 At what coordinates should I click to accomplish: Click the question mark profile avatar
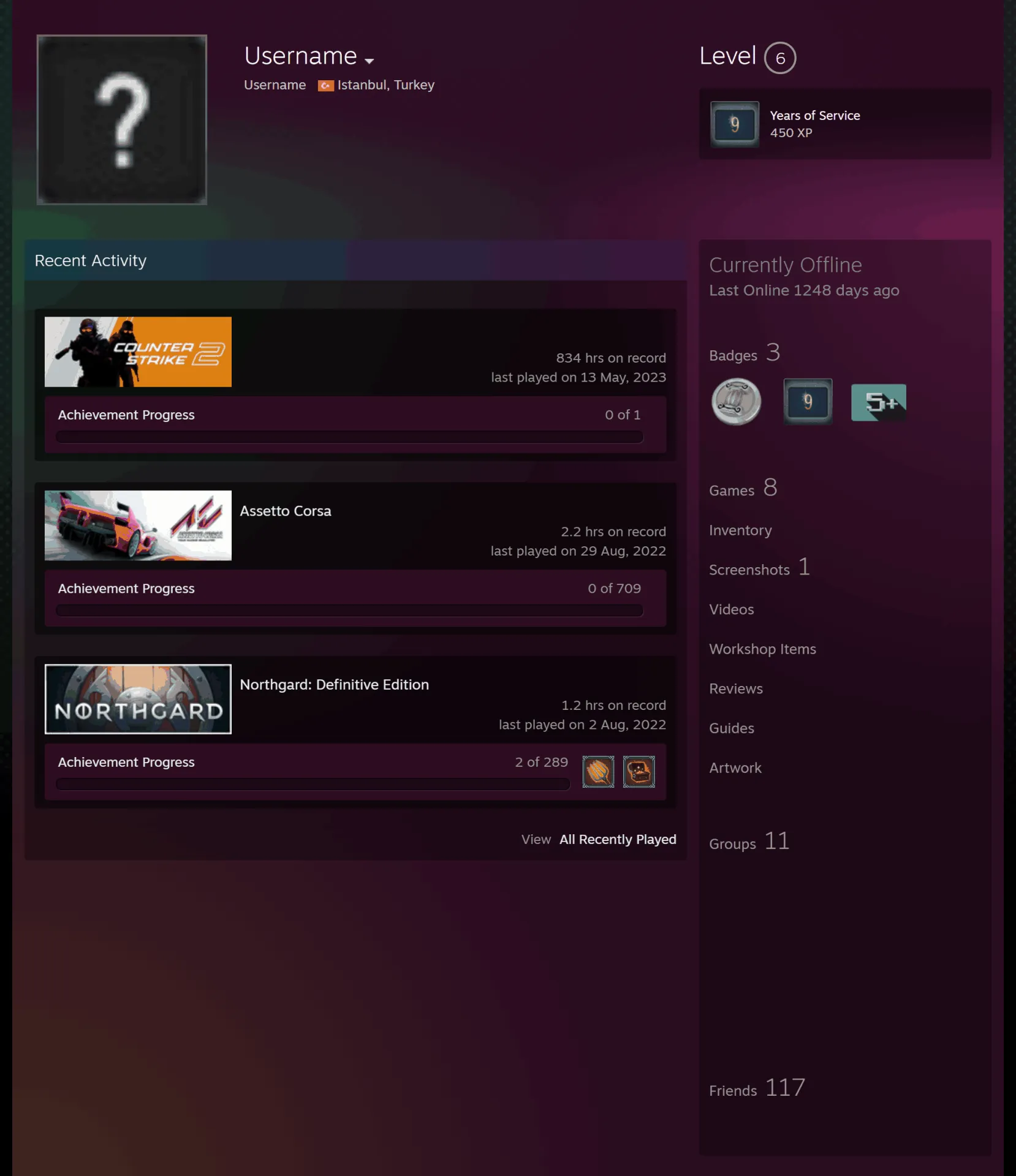[122, 119]
